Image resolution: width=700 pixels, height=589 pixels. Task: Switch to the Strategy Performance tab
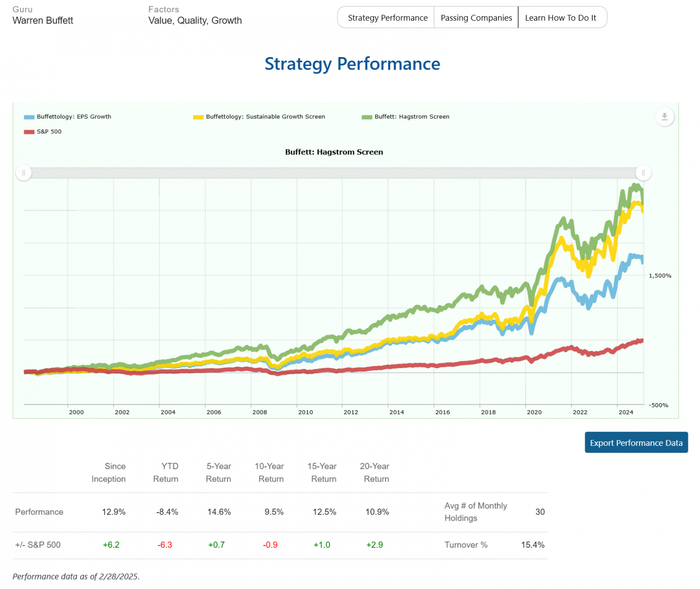click(387, 18)
